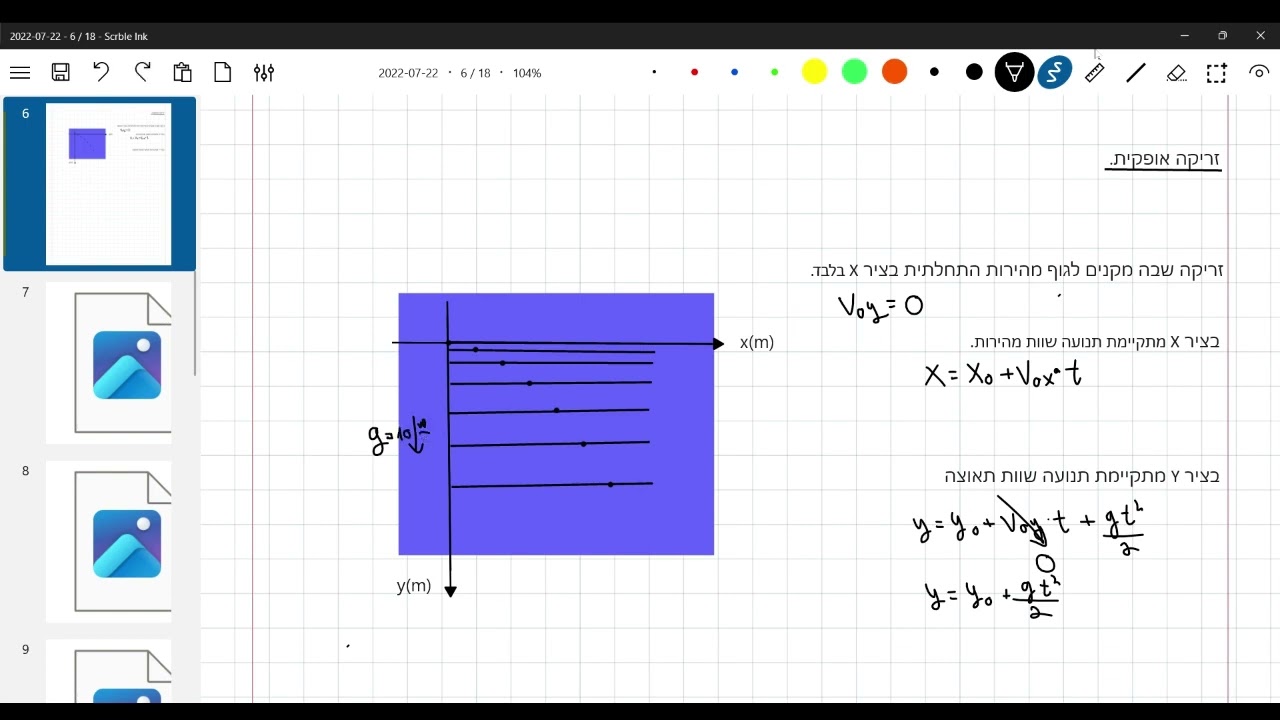Click the 2022-07-22 document name
Viewport: 1280px width, 720px height.
coord(408,73)
